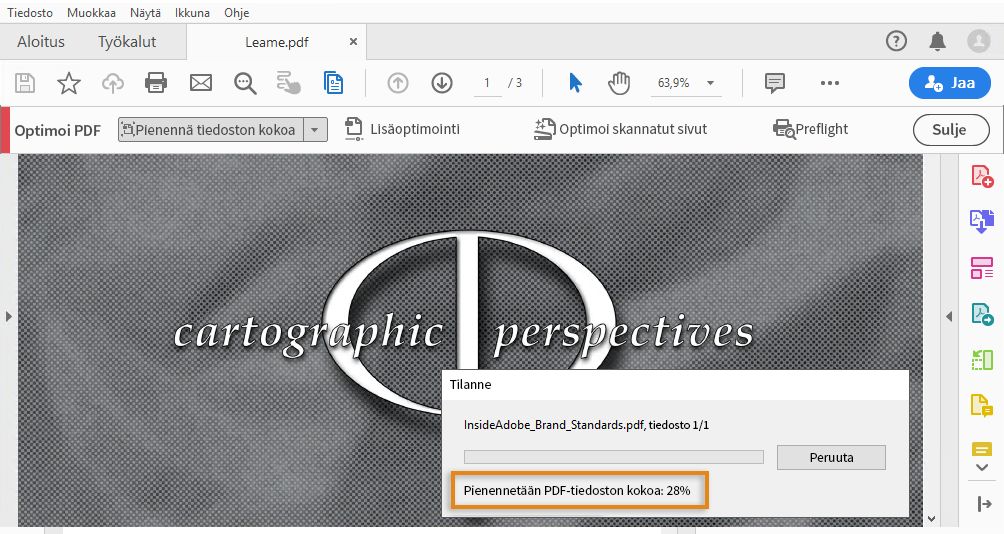1004x534 pixels.
Task: Open the find text magnifier tool
Action: 245,83
